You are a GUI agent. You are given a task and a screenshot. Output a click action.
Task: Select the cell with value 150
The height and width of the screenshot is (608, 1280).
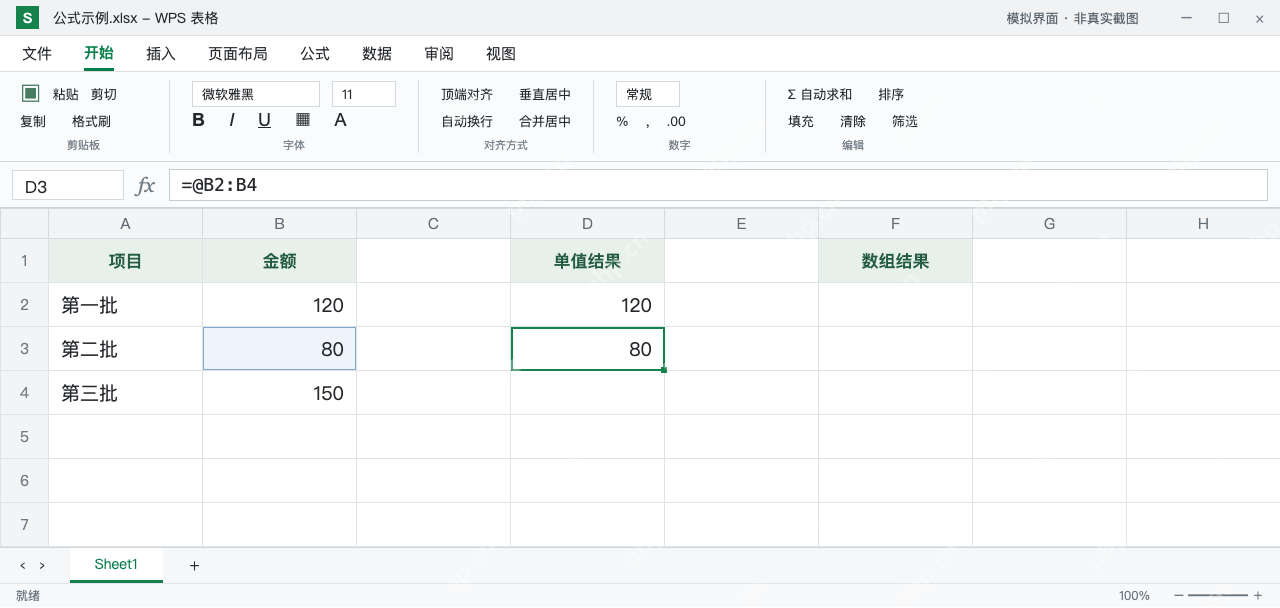coord(280,393)
